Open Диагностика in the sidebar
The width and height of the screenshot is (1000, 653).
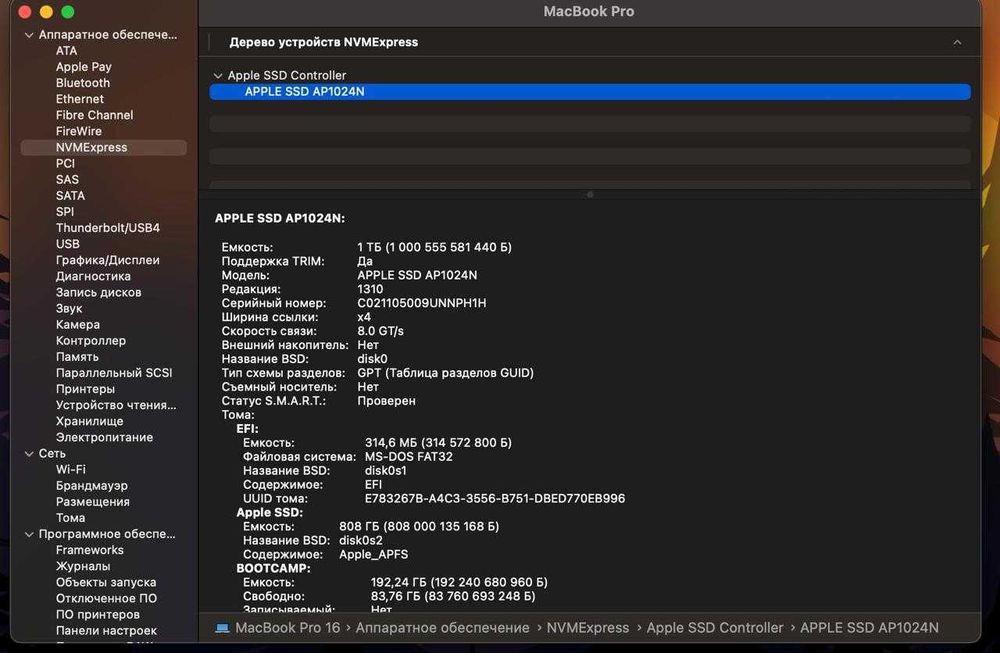(x=93, y=276)
